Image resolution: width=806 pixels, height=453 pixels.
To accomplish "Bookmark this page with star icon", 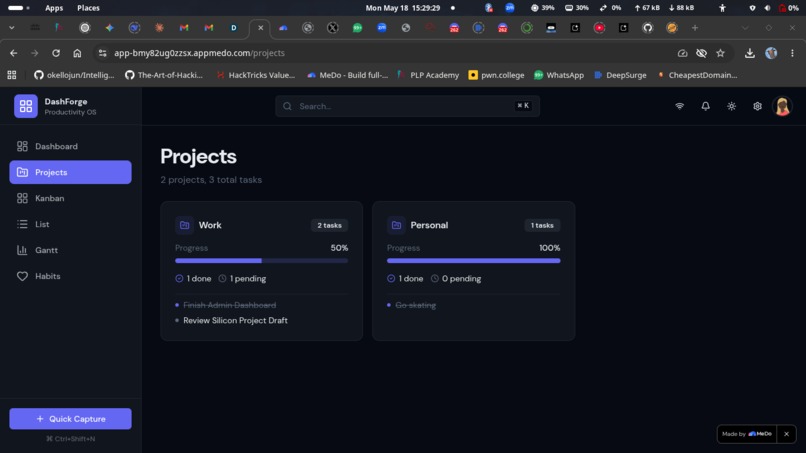I will tap(720, 53).
